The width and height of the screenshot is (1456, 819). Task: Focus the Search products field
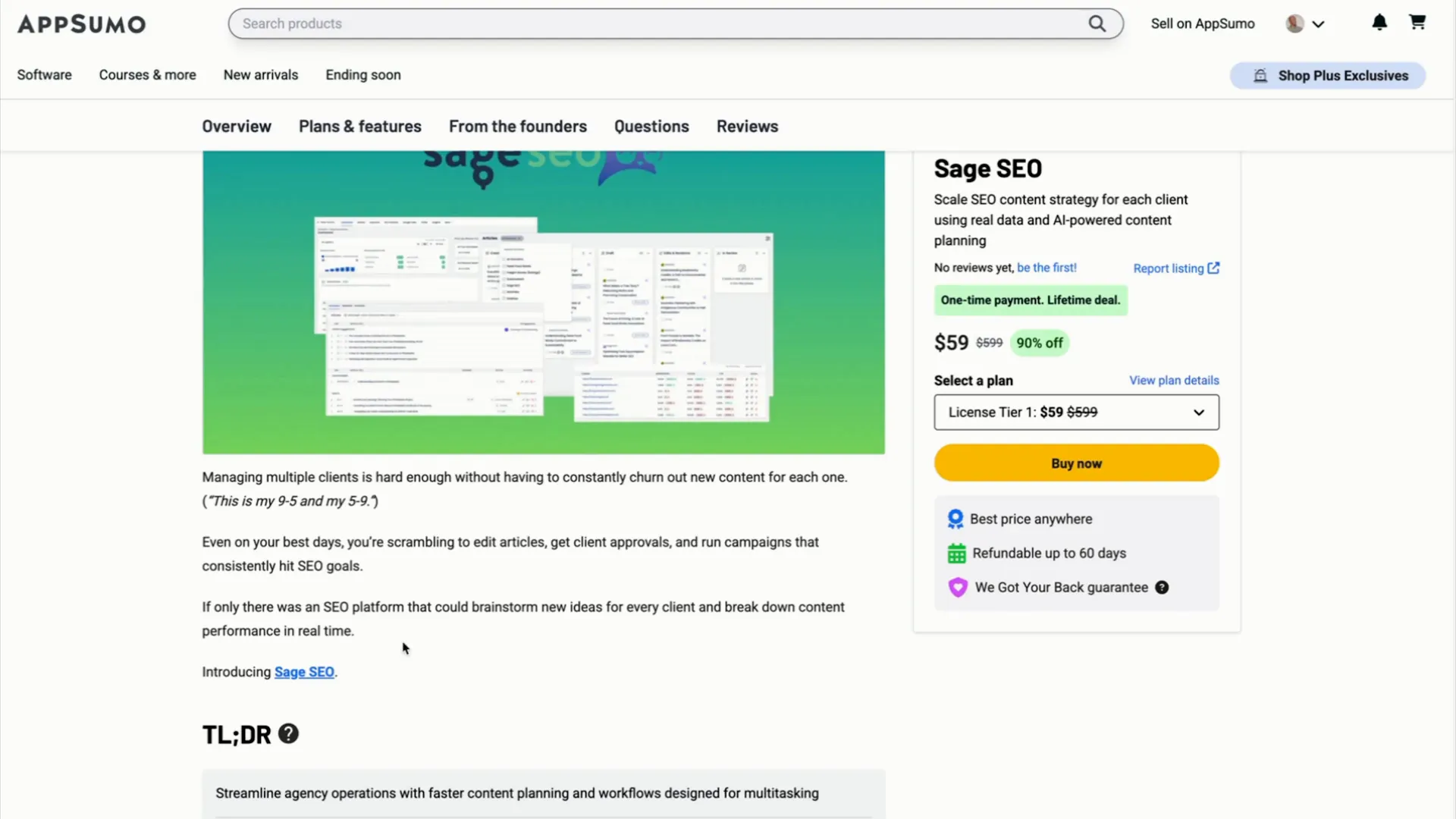click(x=676, y=24)
